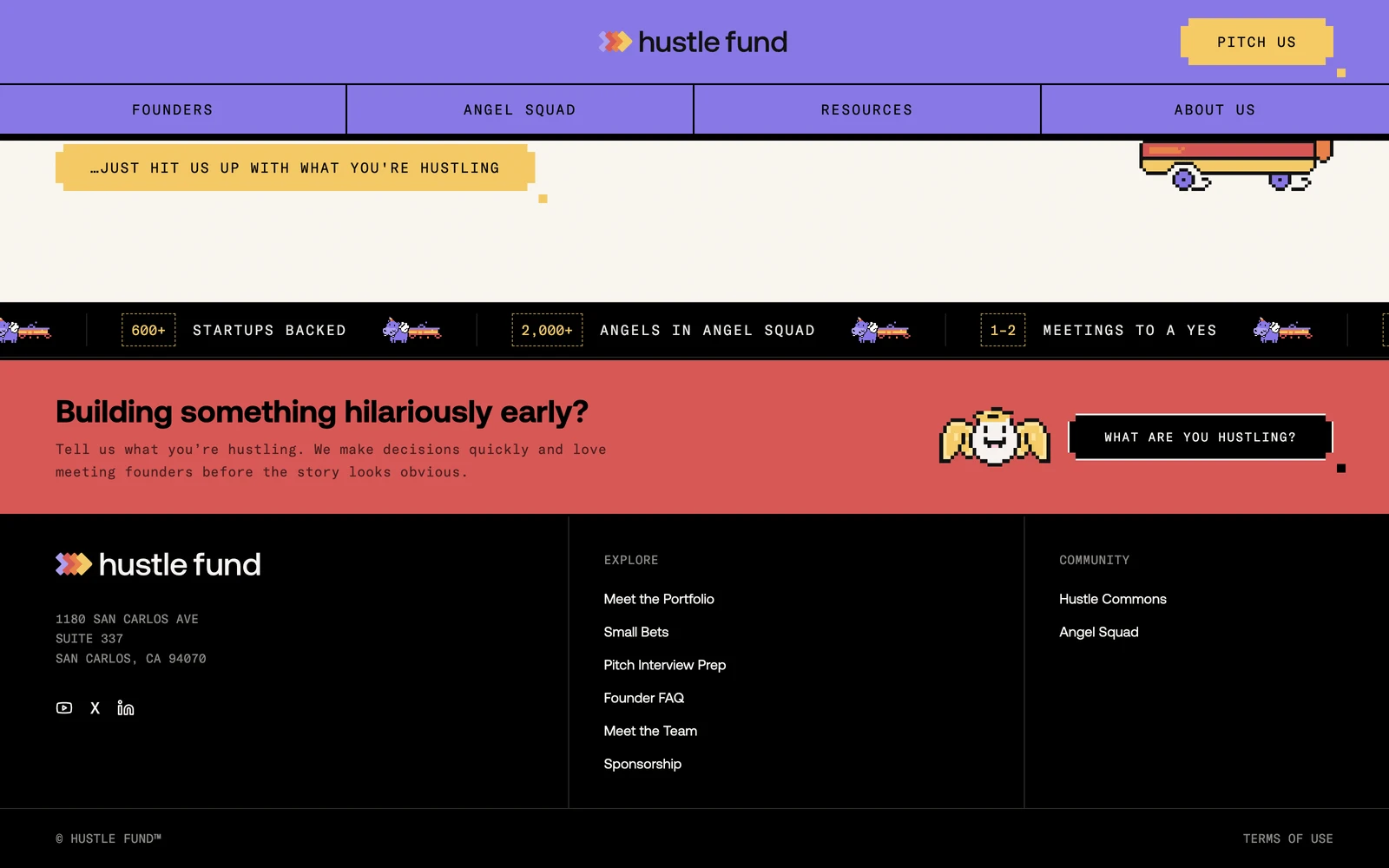Click Startups Backed text
The image size is (1389, 868).
tap(269, 330)
